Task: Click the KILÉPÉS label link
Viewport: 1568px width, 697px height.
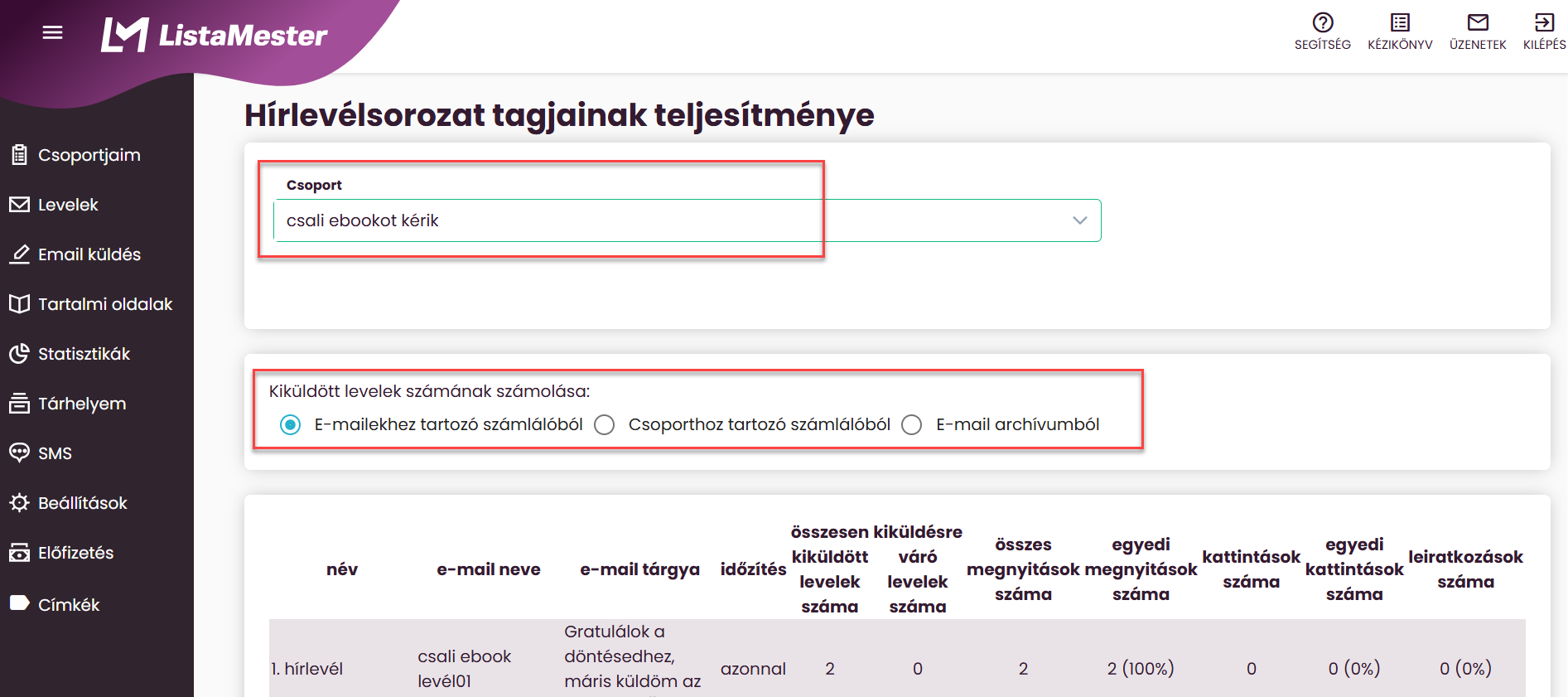Action: 1544,45
